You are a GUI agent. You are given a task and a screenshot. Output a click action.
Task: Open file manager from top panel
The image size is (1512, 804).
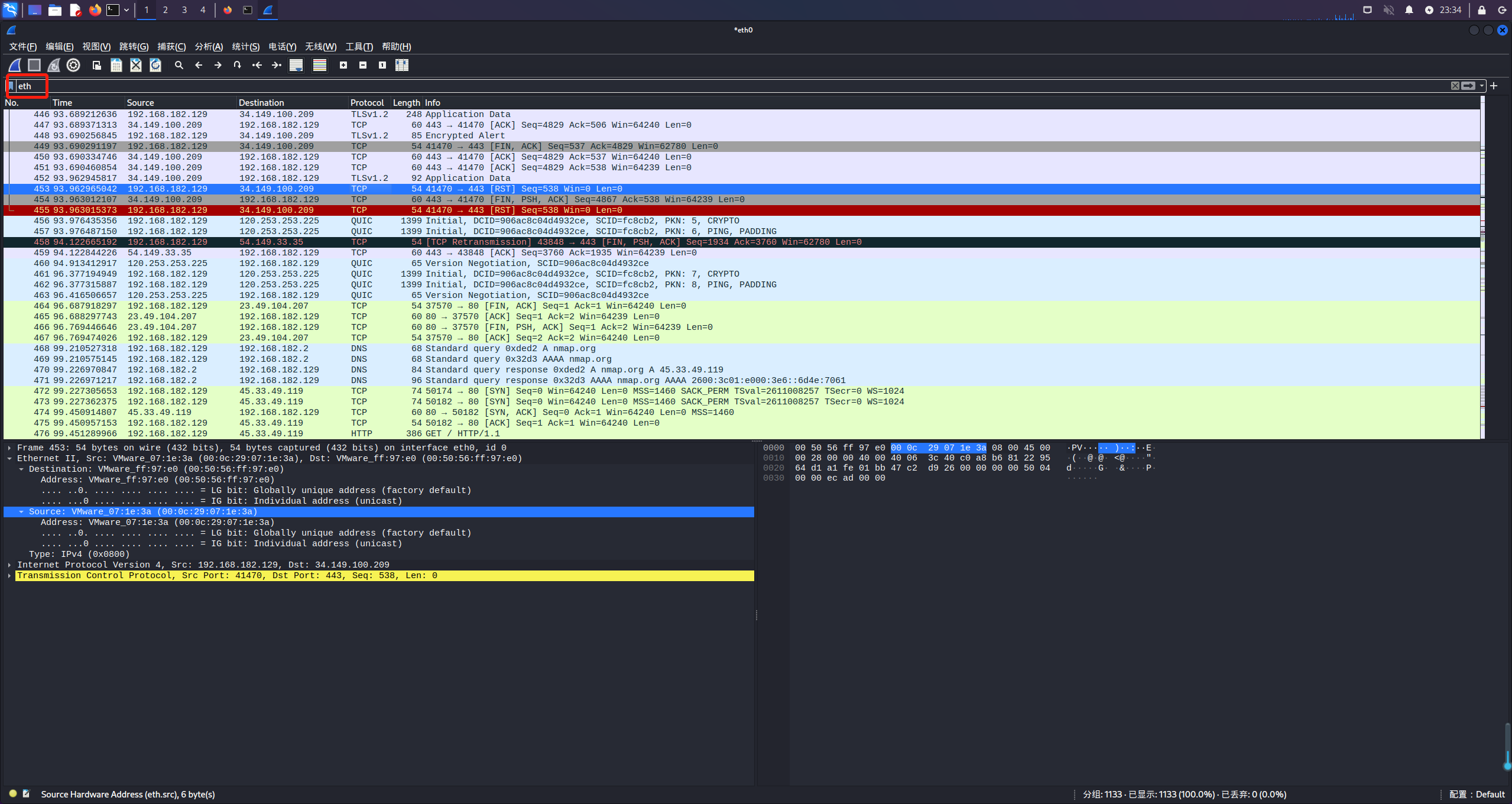[55, 9]
